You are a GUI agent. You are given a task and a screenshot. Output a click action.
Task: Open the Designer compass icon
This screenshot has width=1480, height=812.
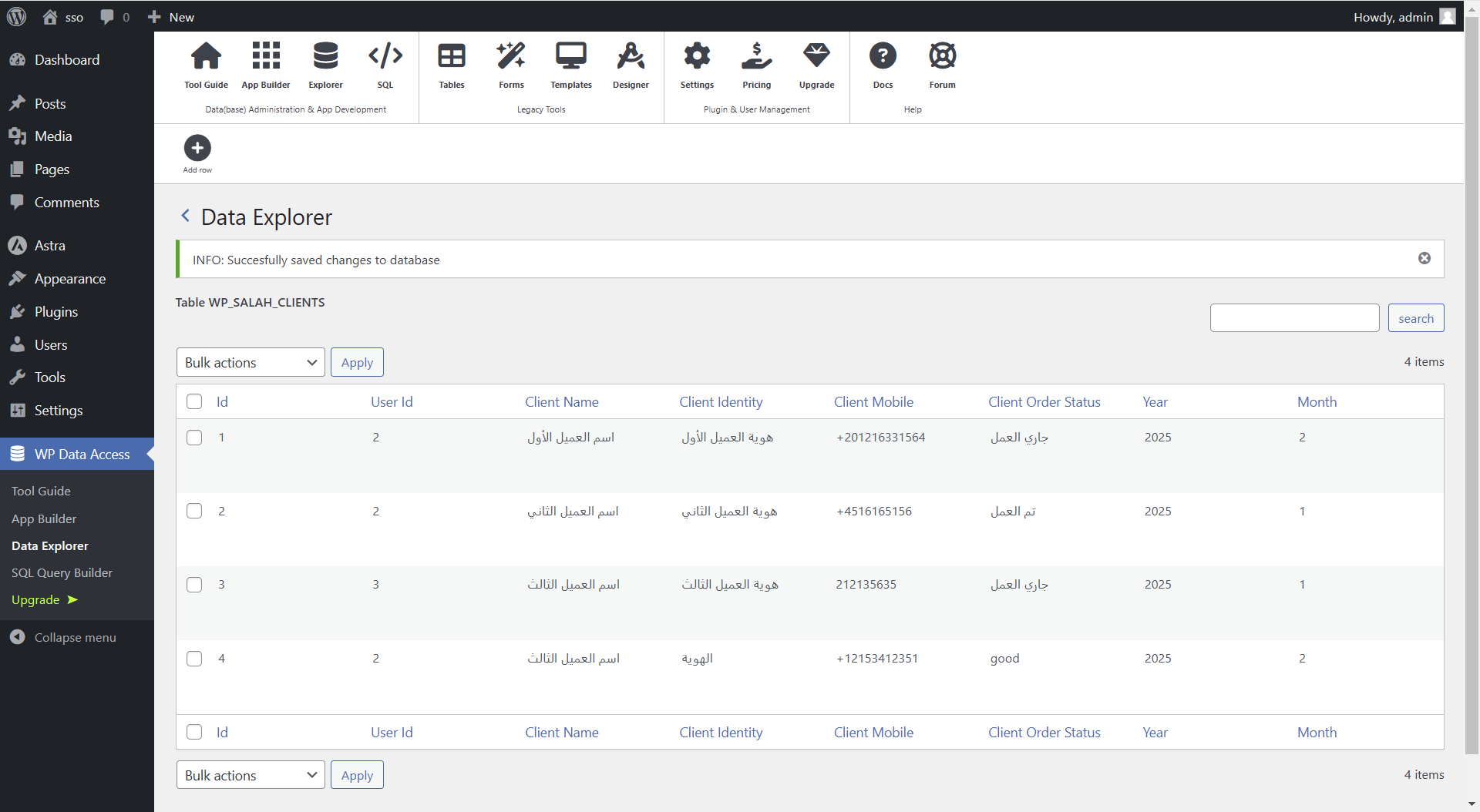(631, 56)
